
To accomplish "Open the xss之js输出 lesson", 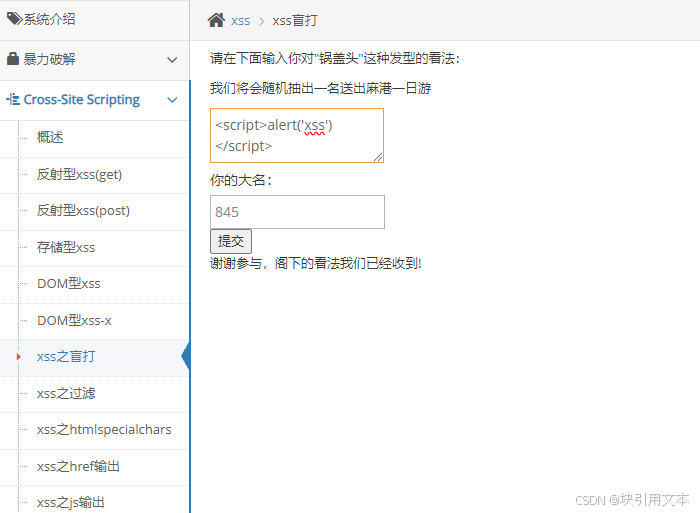I will tap(71, 503).
